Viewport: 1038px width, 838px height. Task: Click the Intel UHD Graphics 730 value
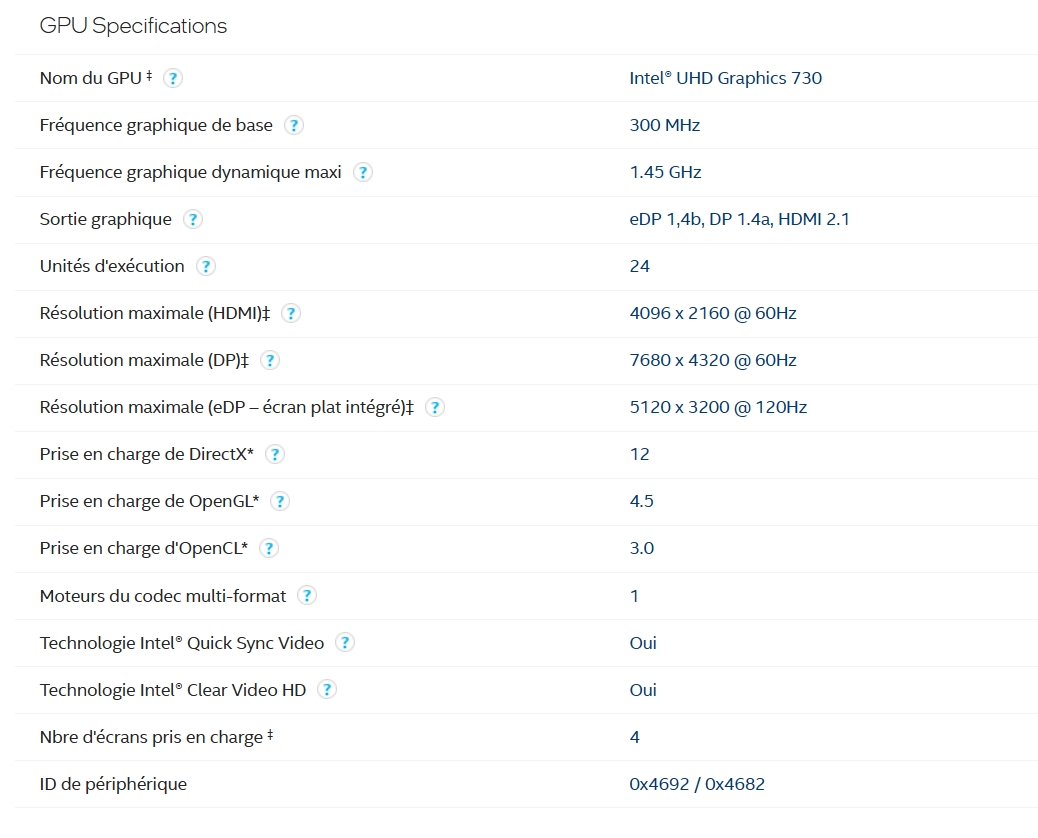click(x=725, y=78)
